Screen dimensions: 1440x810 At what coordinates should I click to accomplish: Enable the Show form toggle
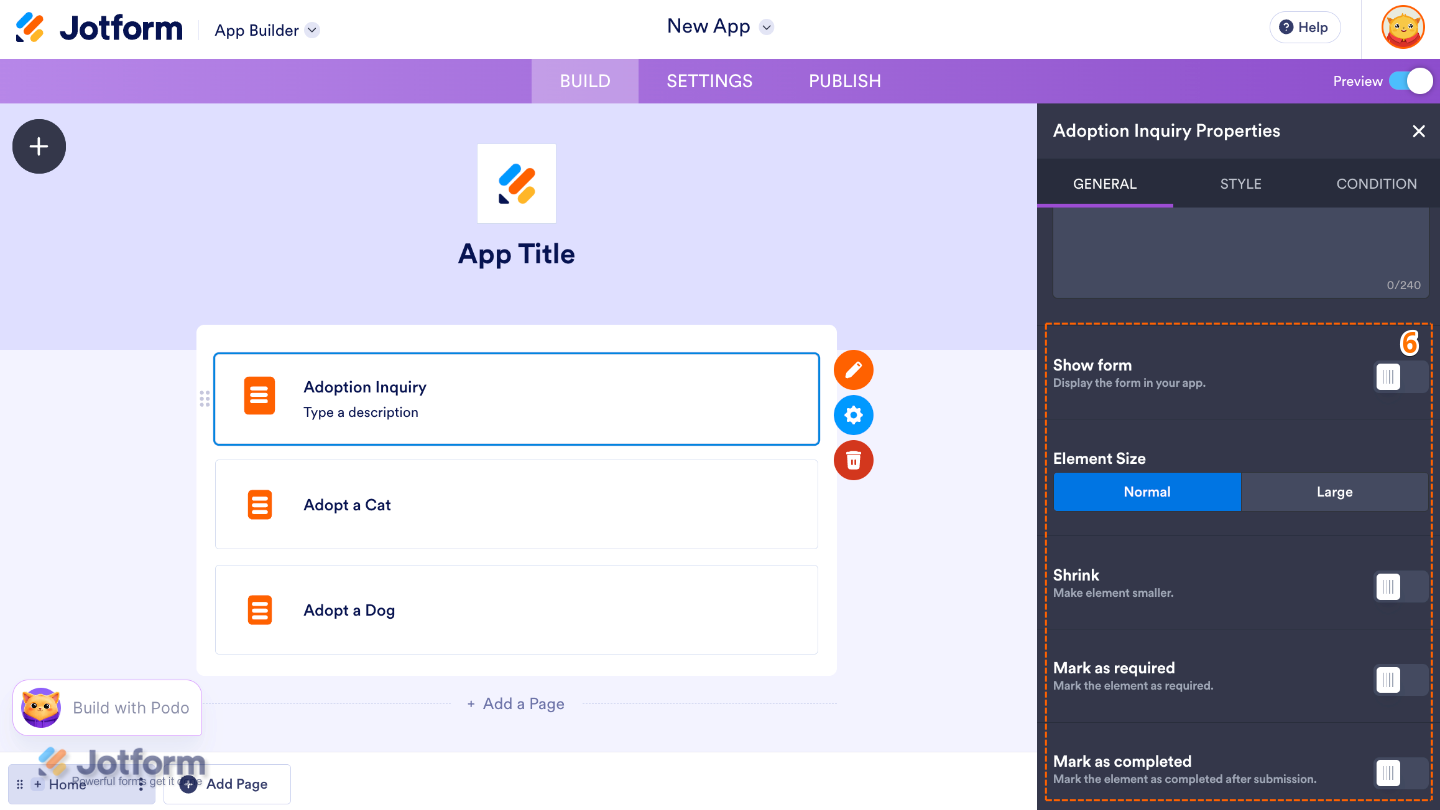click(x=1399, y=377)
